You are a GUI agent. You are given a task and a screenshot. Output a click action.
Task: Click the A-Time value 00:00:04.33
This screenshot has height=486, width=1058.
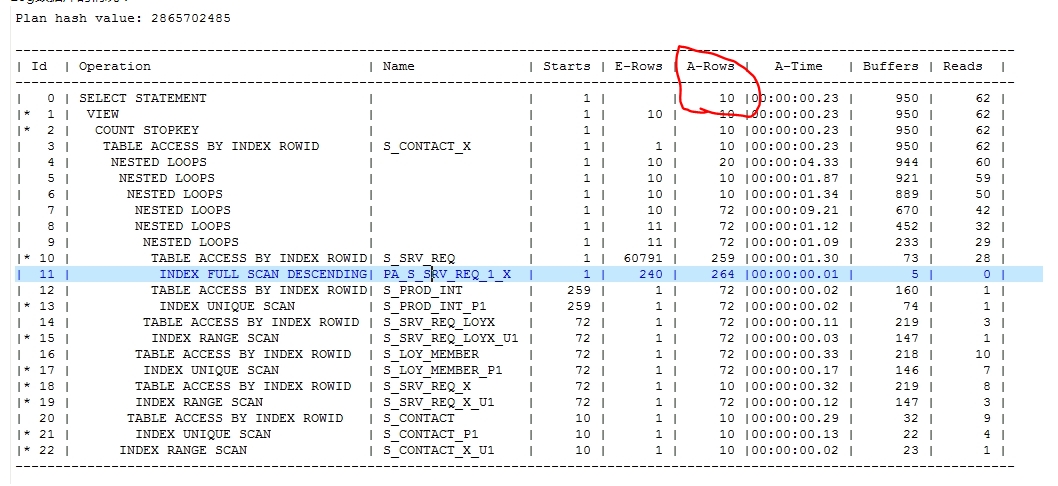(795, 163)
